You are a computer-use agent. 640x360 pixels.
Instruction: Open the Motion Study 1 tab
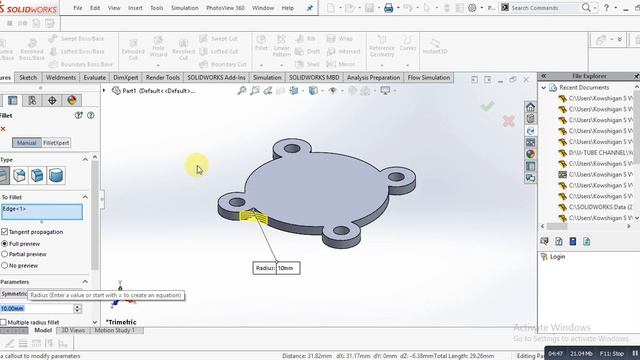click(x=115, y=330)
